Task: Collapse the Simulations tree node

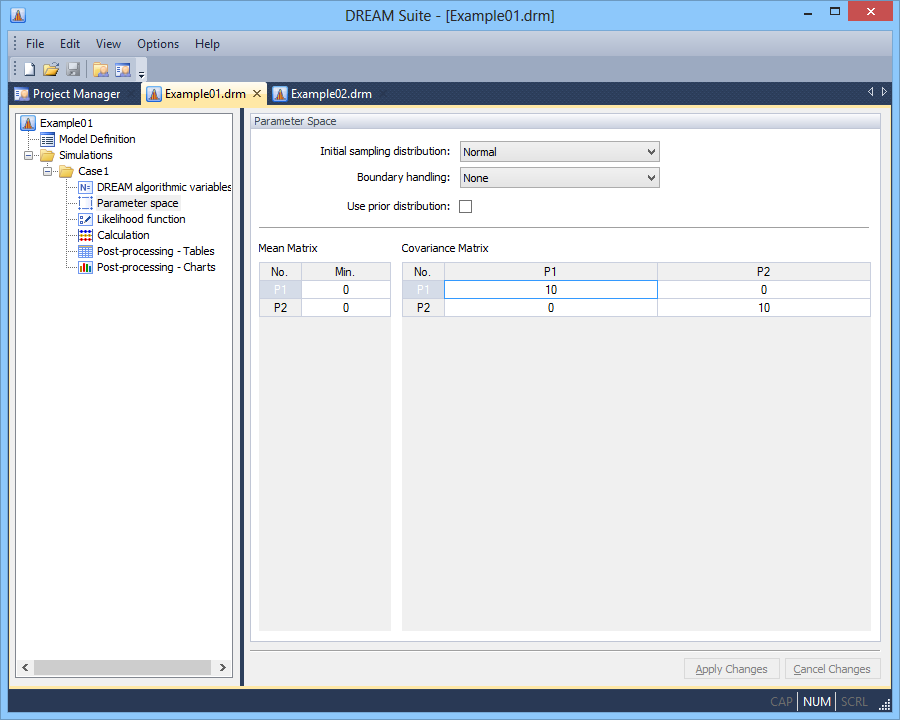Action: (28, 155)
